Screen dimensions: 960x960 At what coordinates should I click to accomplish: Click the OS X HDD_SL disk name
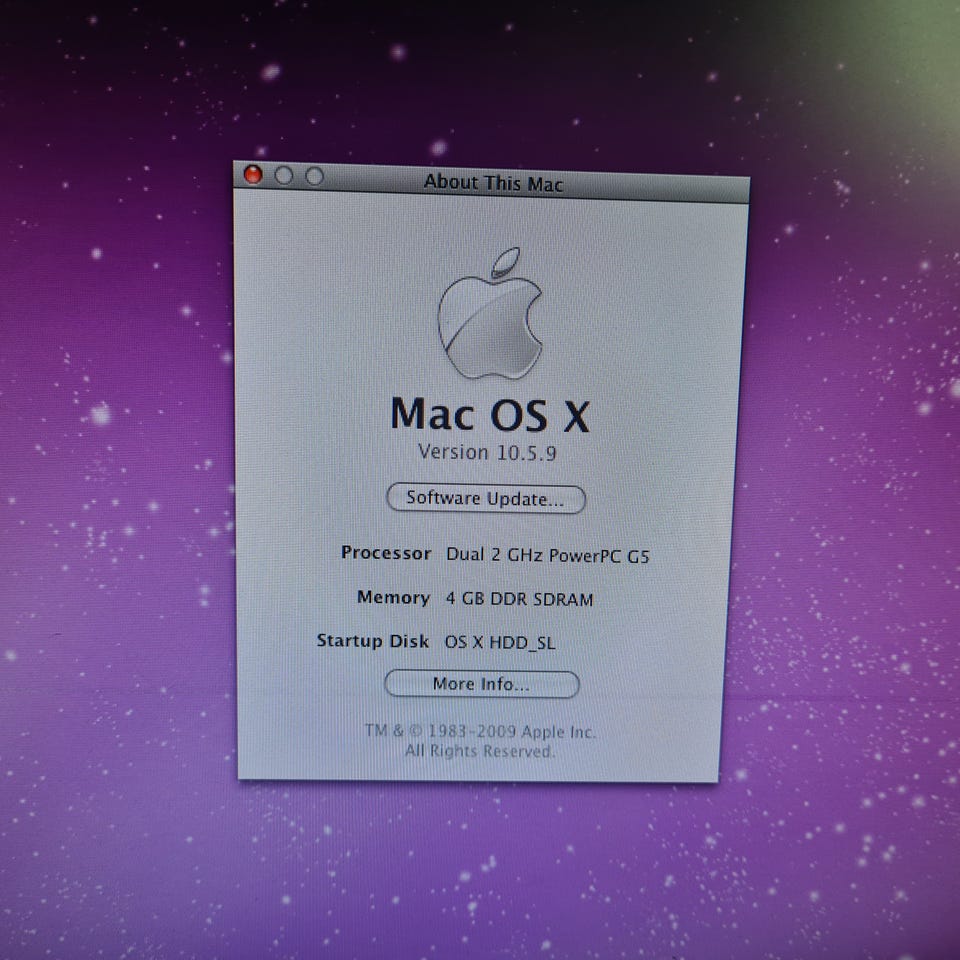[499, 643]
